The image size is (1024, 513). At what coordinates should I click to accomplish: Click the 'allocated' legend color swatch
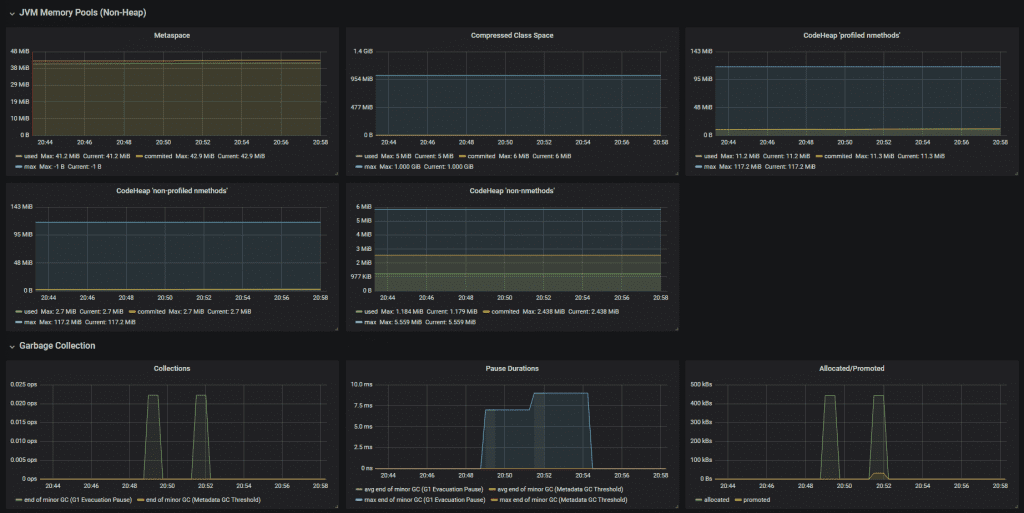700,499
